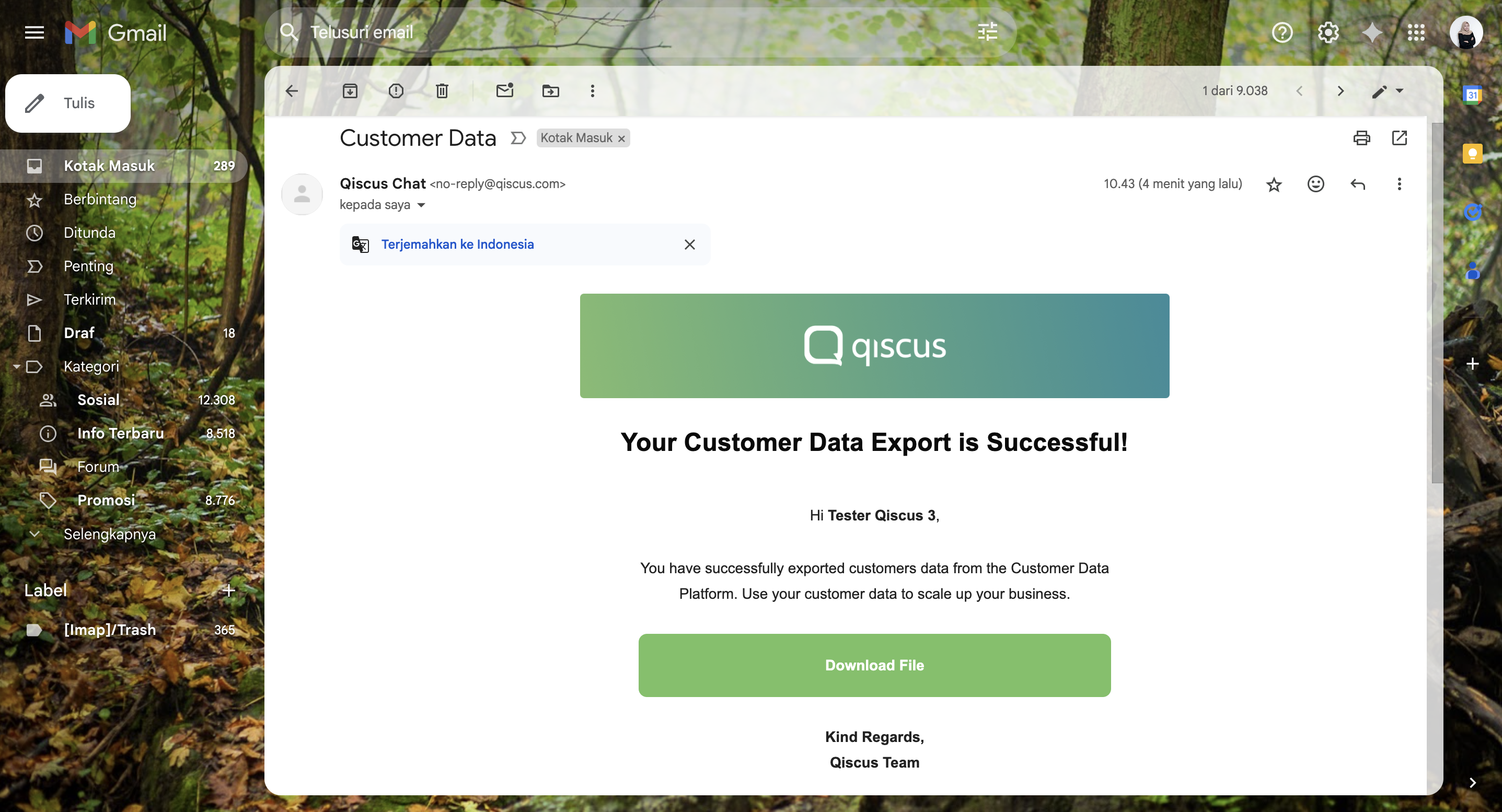1502x812 pixels.
Task: Add an emoji reaction
Action: coord(1316,184)
